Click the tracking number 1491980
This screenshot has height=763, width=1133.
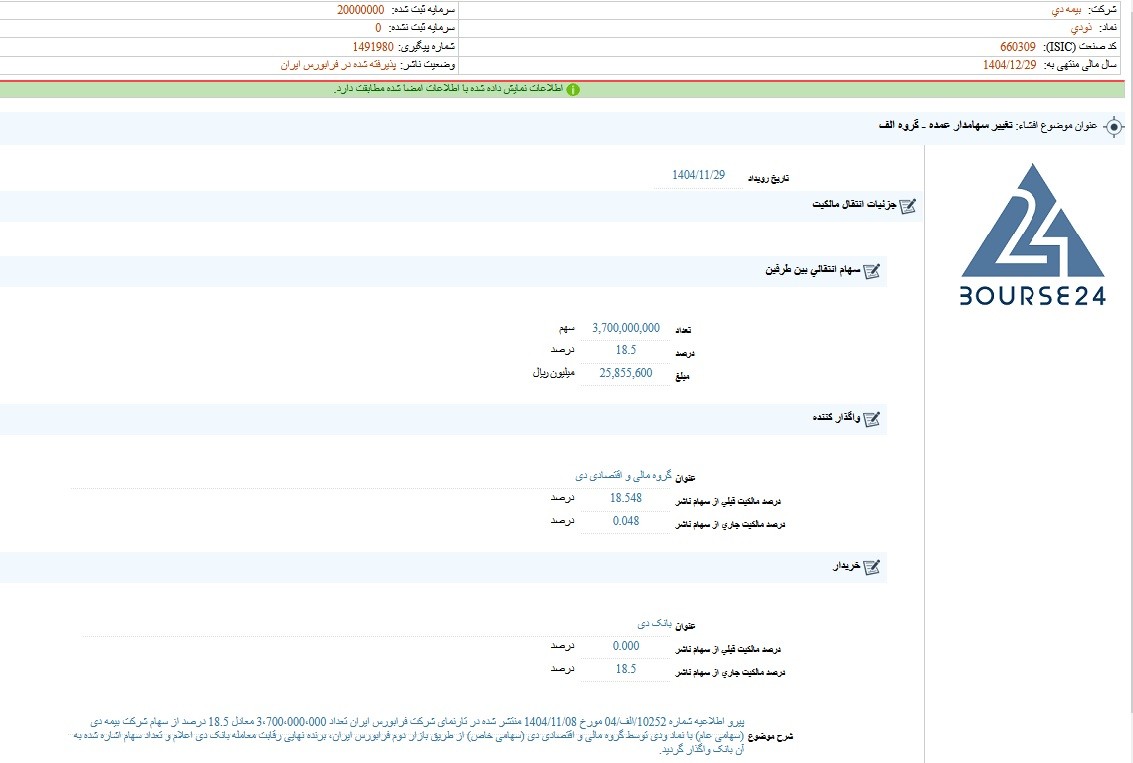pos(373,47)
